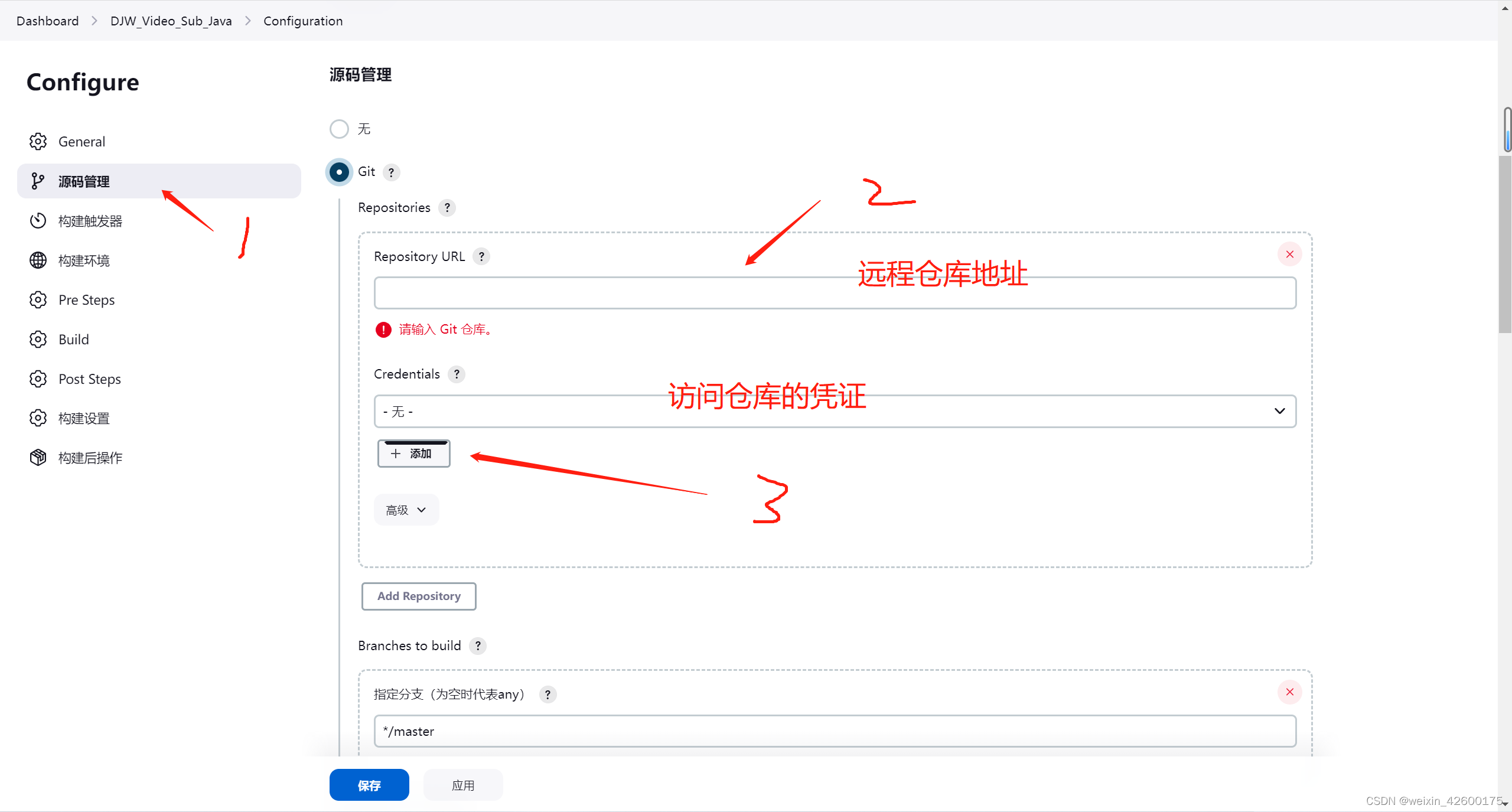Show Credentials help tooltip icon
The width and height of the screenshot is (1512, 812).
coord(456,374)
